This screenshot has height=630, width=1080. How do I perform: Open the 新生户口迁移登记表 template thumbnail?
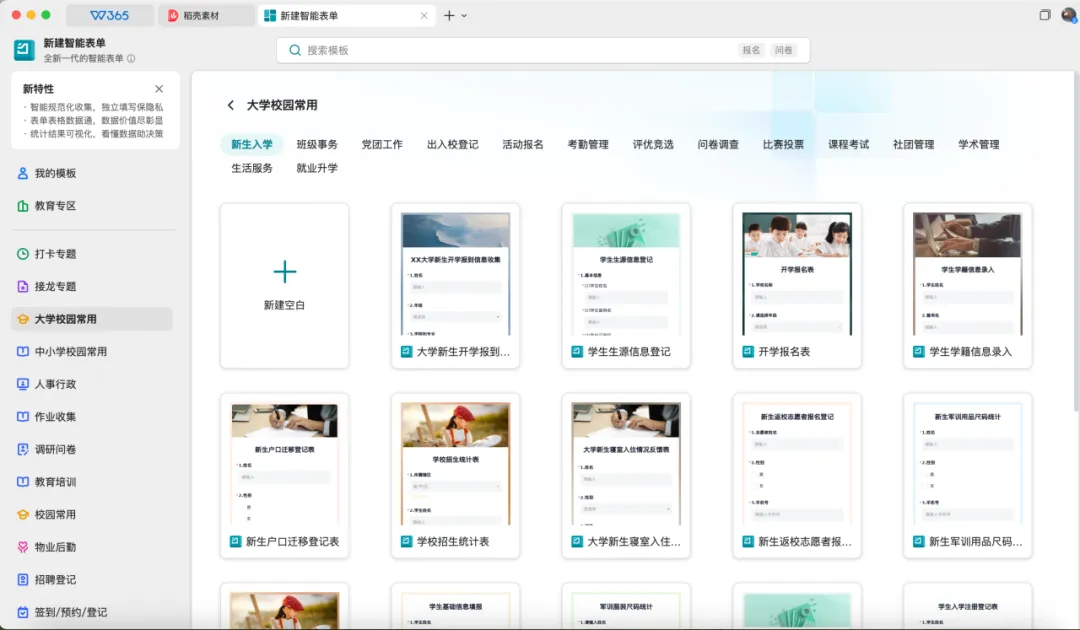pos(284,464)
